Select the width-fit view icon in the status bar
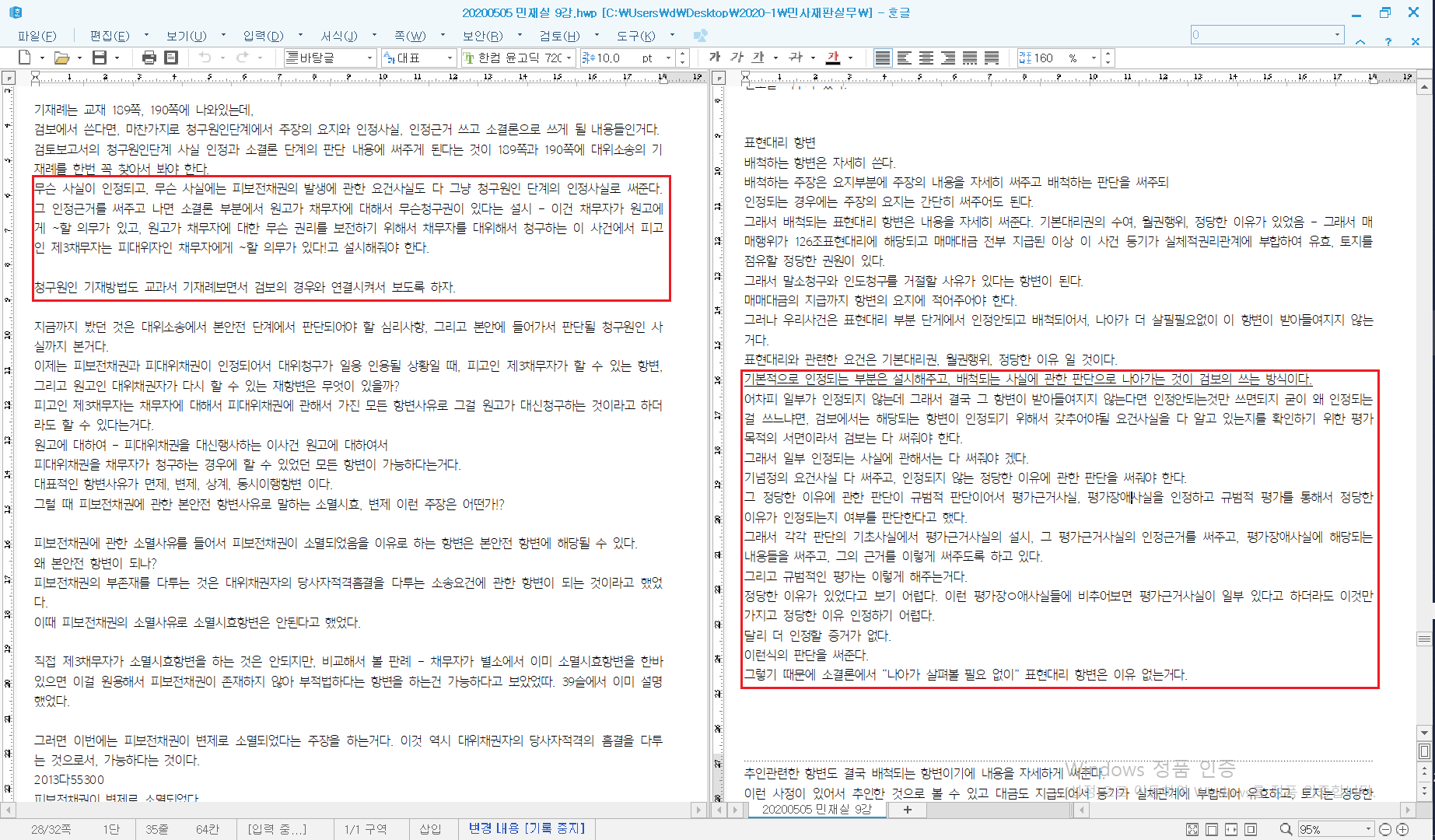The width and height of the screenshot is (1435, 840). (1231, 829)
